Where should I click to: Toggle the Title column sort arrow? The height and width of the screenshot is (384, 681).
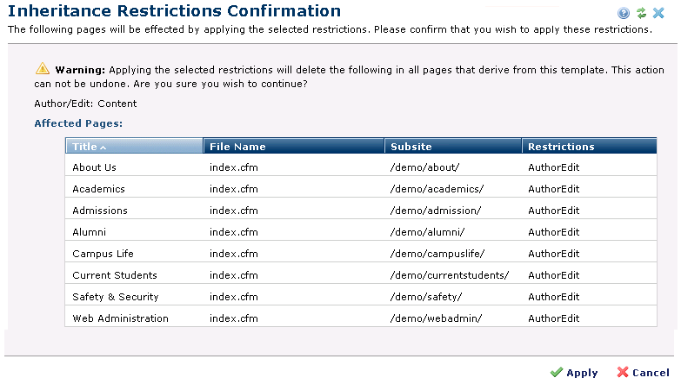point(103,148)
